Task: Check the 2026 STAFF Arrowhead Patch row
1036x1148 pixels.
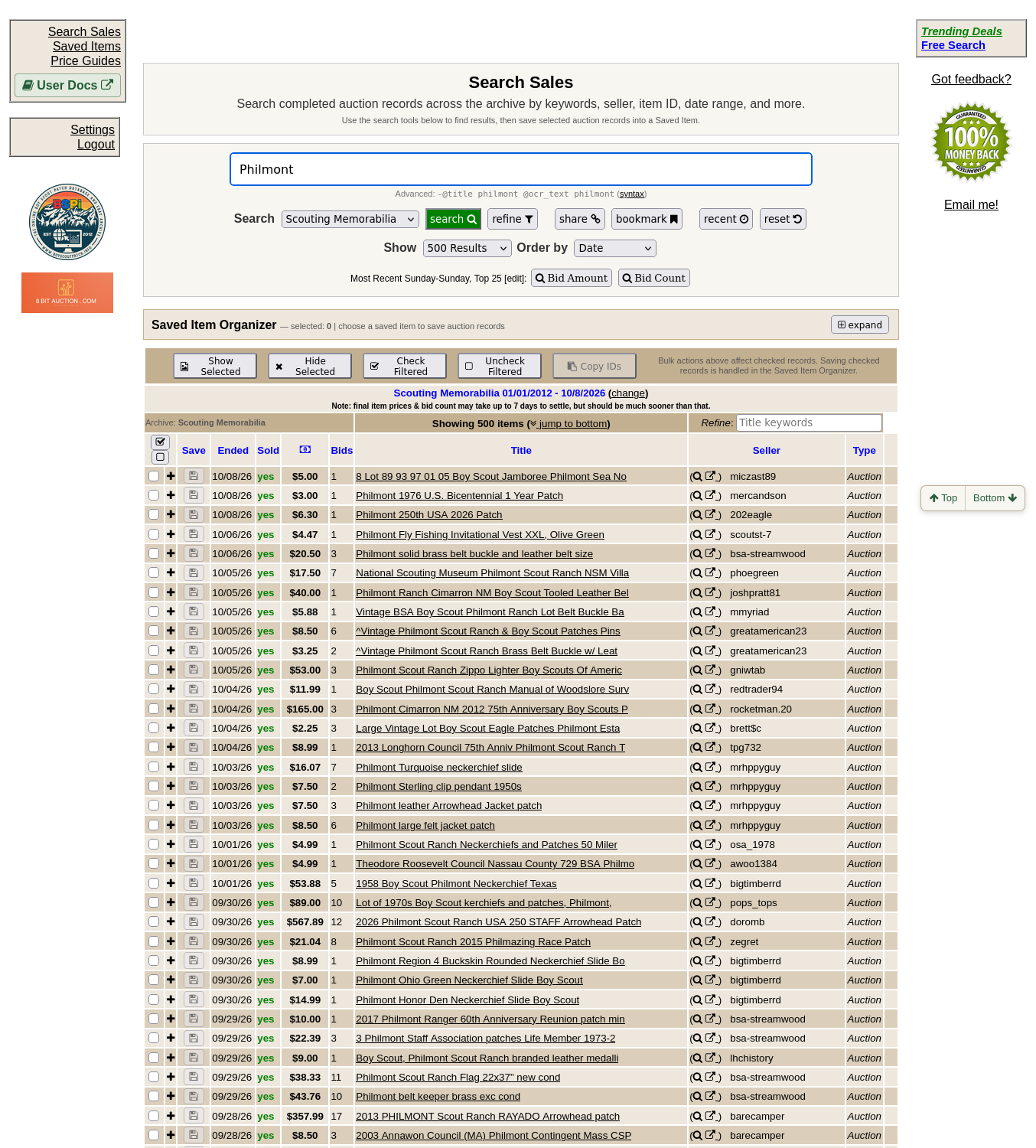Action: click(154, 921)
